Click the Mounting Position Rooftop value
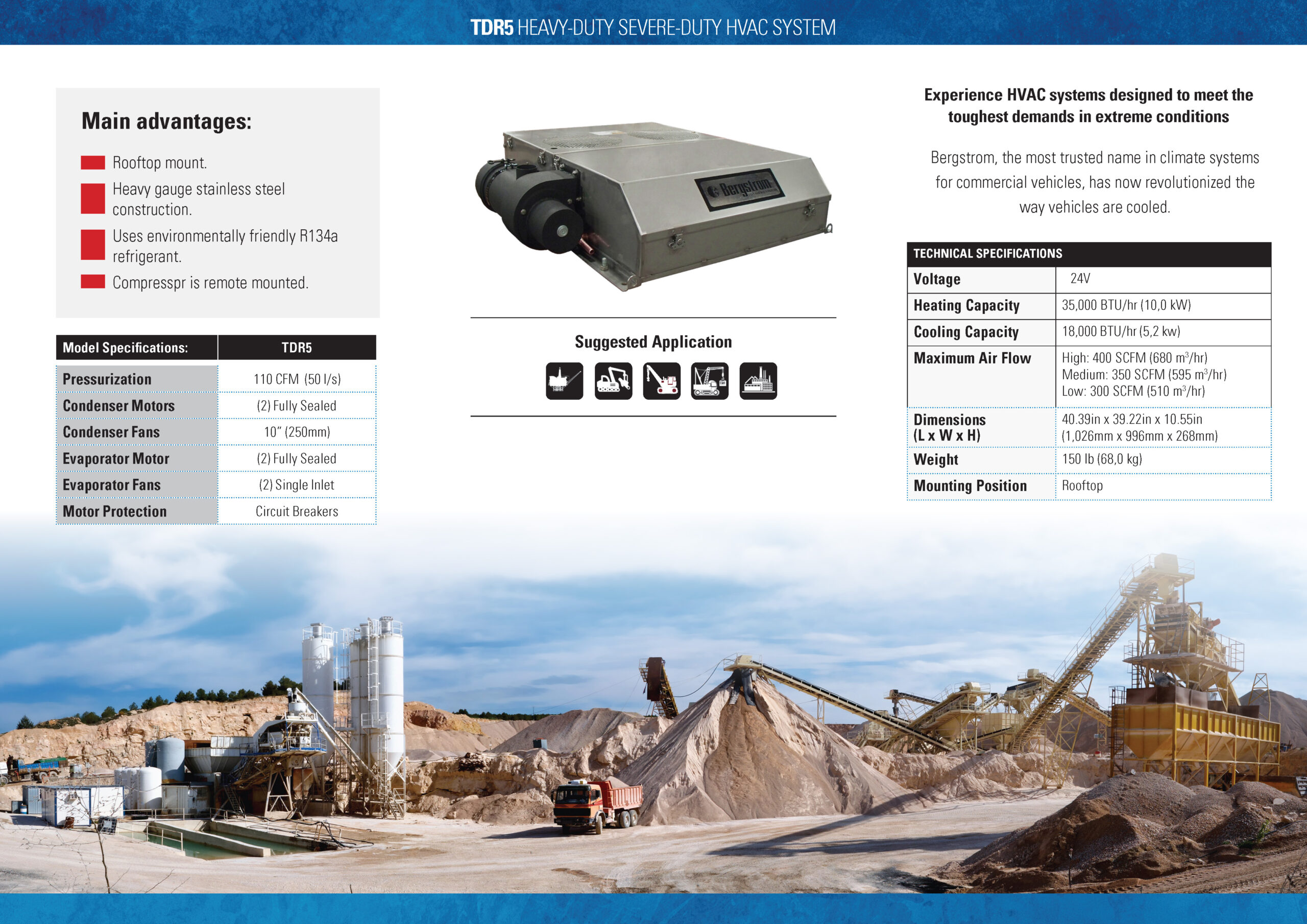 pos(1082,485)
